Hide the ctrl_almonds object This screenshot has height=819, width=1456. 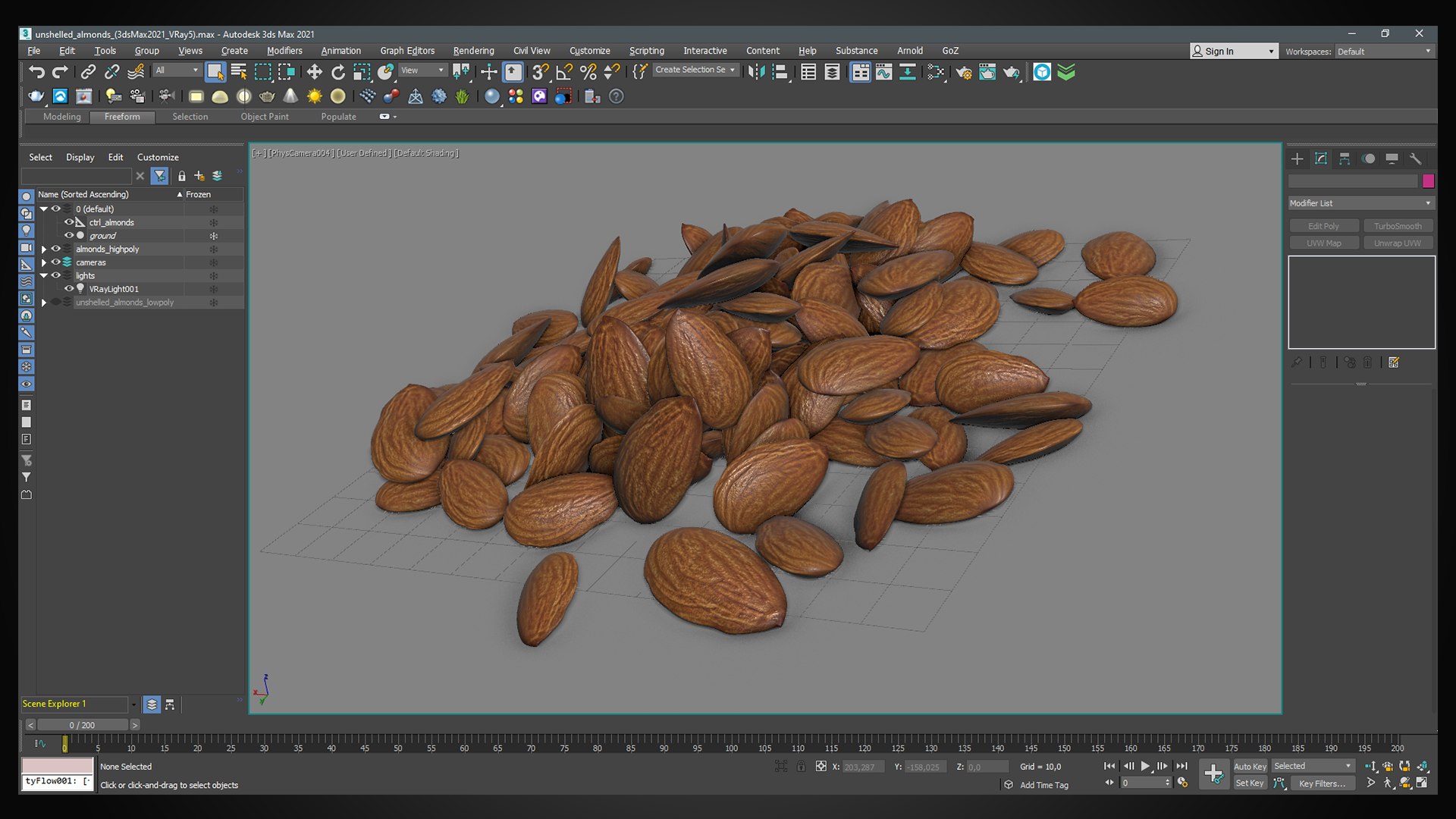(x=69, y=222)
